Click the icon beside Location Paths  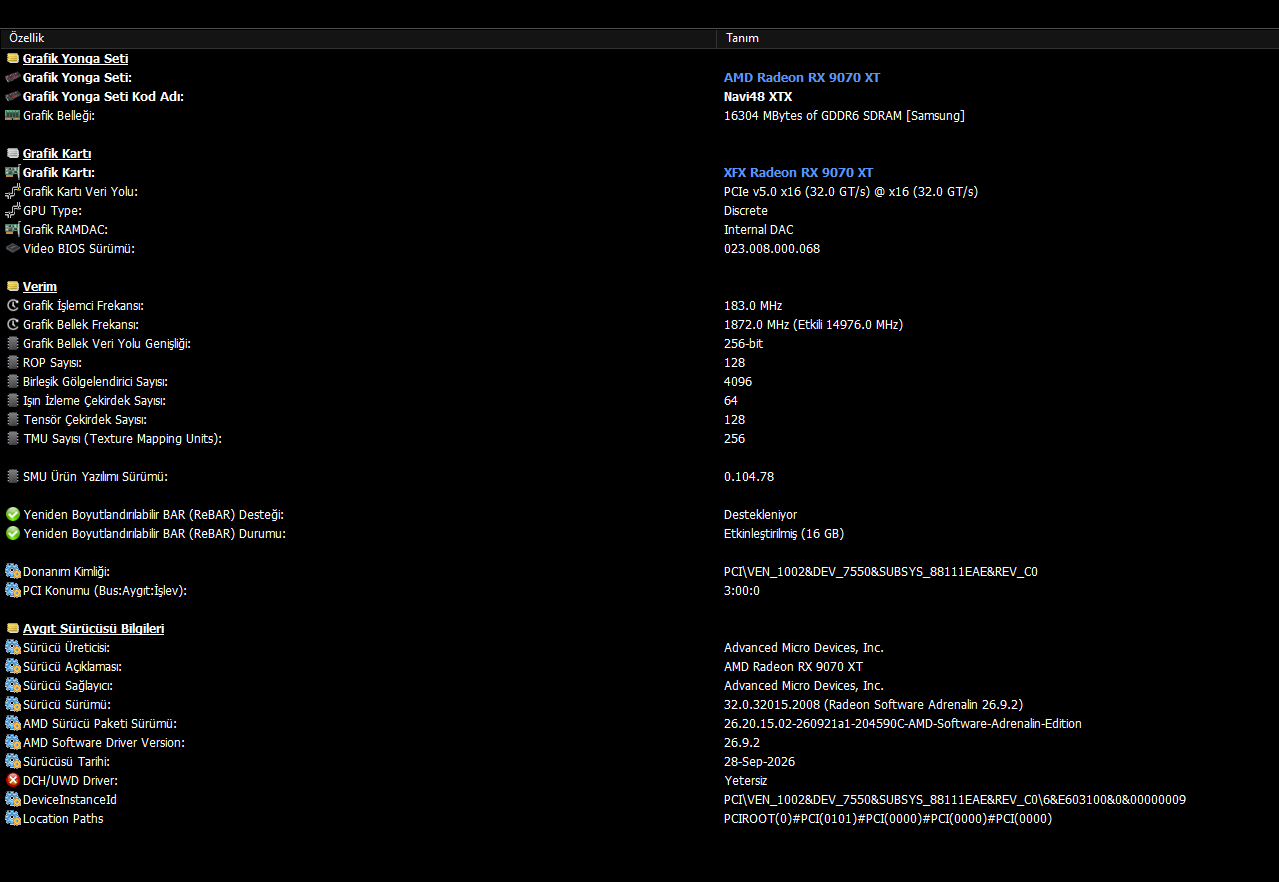tap(12, 819)
